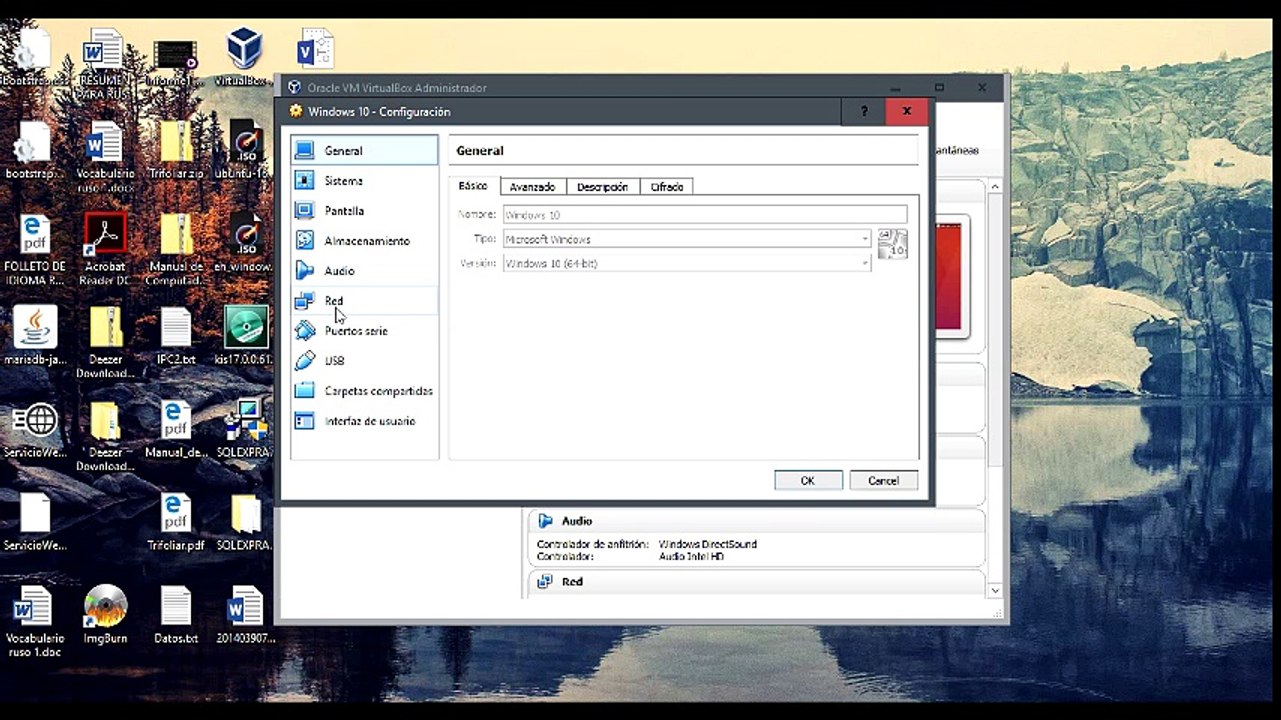Click the Windows 10 OS type image
Screen dimensions: 1281x720
[892, 244]
